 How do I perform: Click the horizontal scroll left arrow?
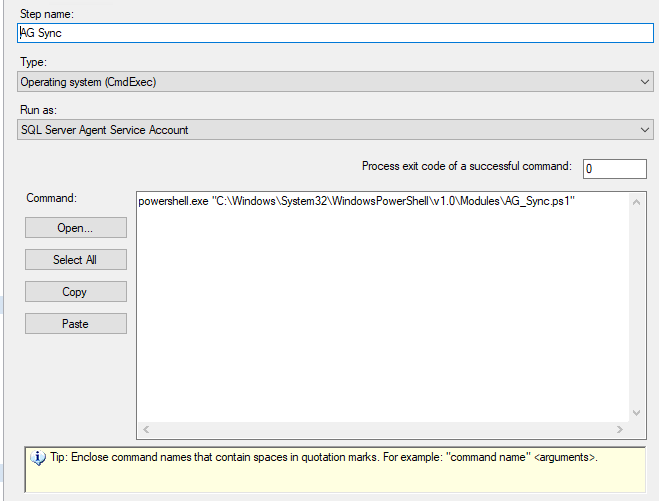pyautogui.click(x=146, y=429)
